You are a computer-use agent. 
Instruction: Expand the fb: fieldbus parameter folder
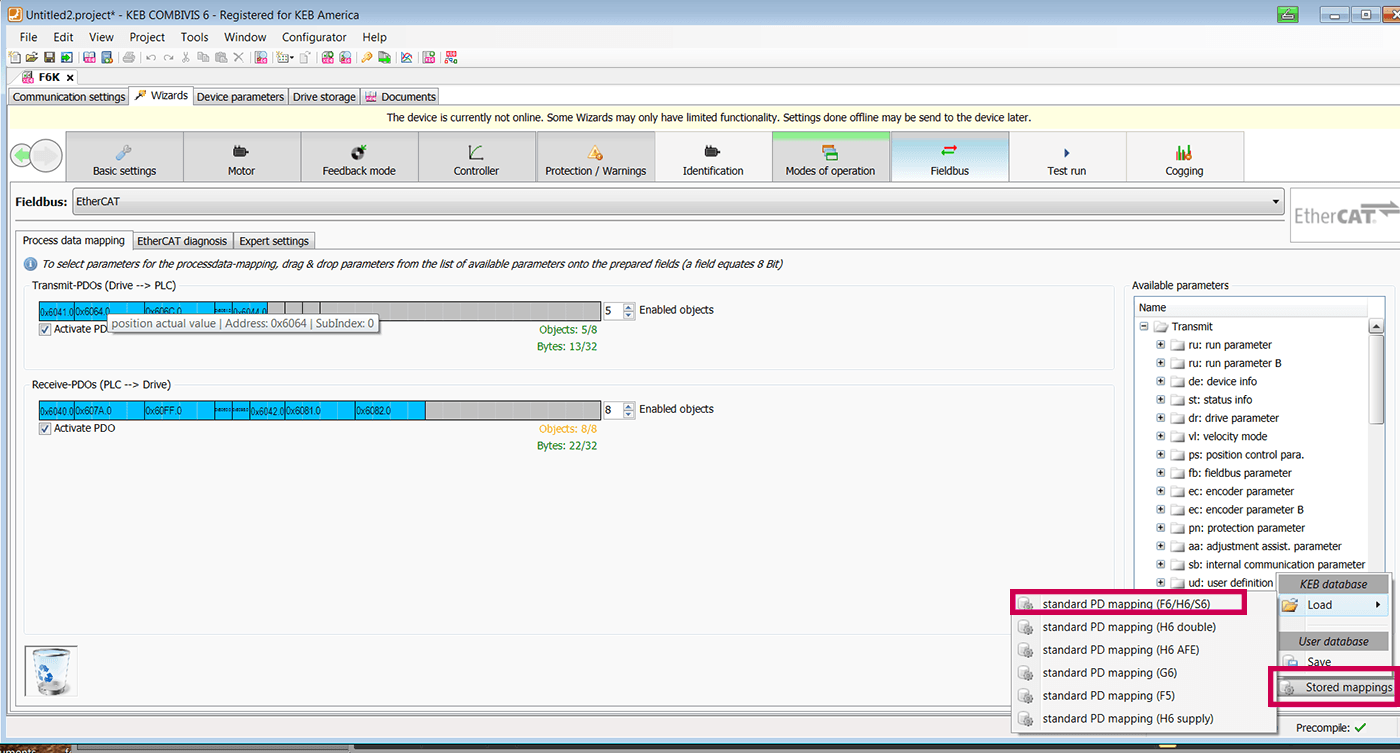[x=1161, y=473]
